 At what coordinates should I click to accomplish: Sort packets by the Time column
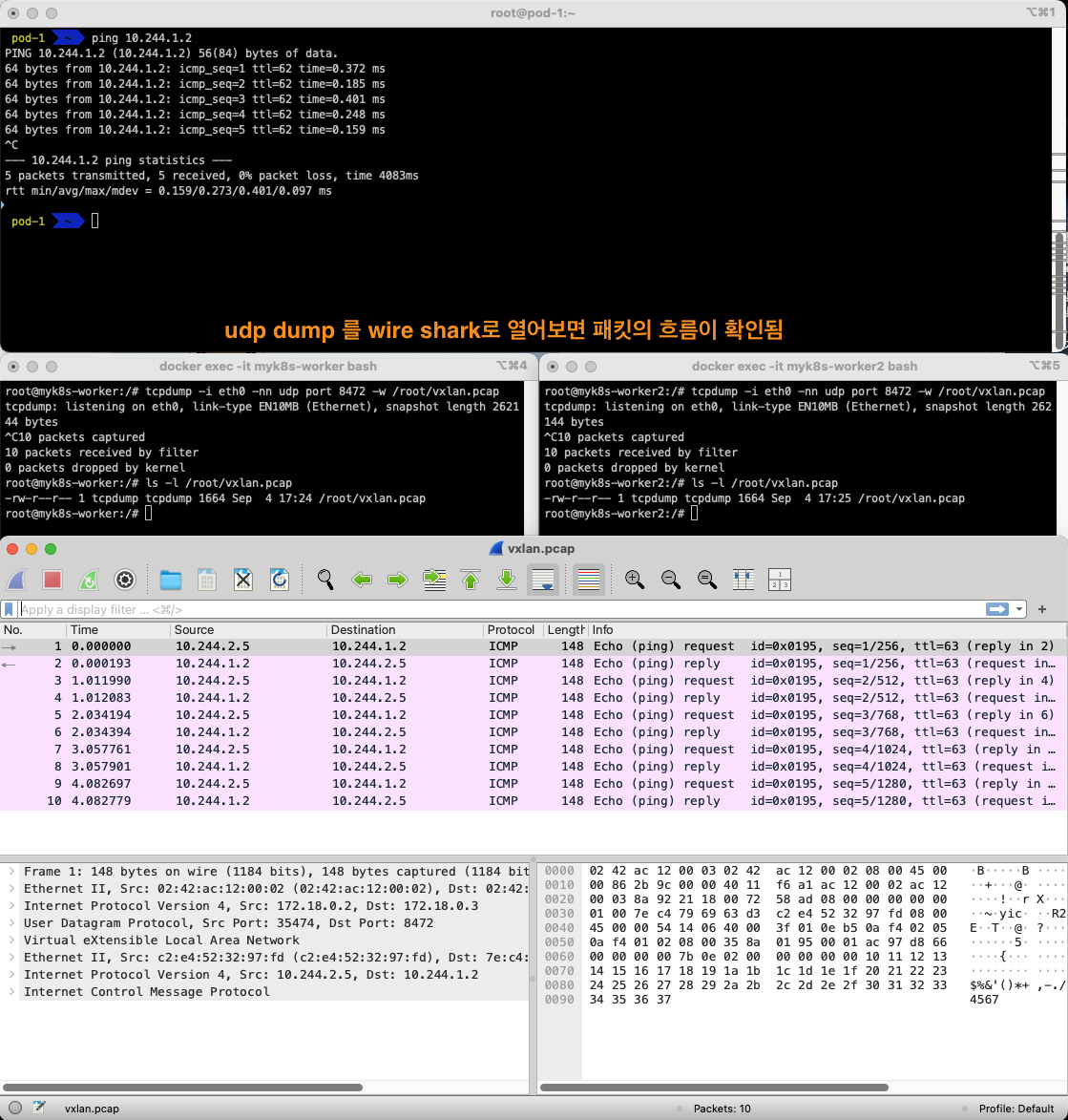tap(118, 629)
